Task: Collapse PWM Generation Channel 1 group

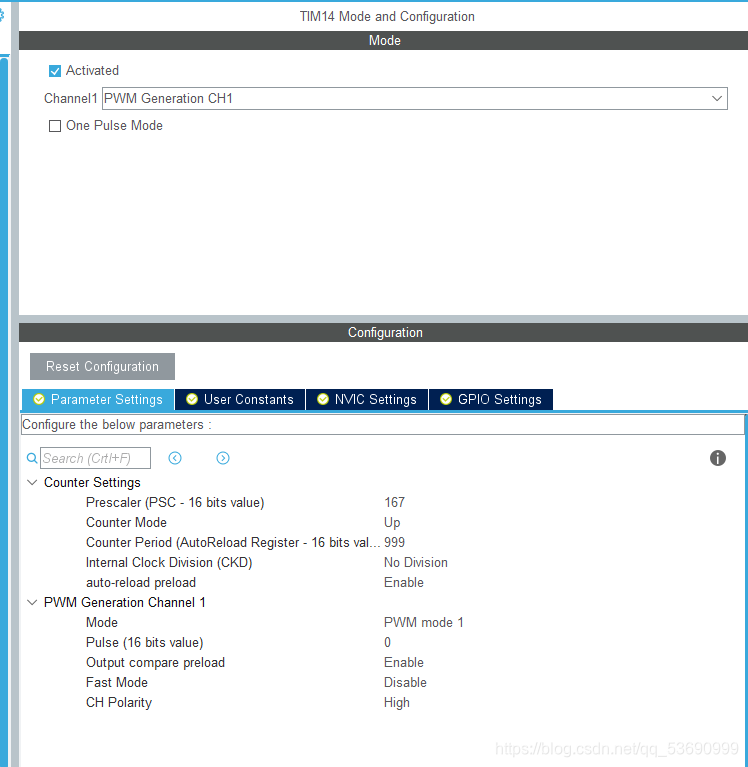Action: 32,602
